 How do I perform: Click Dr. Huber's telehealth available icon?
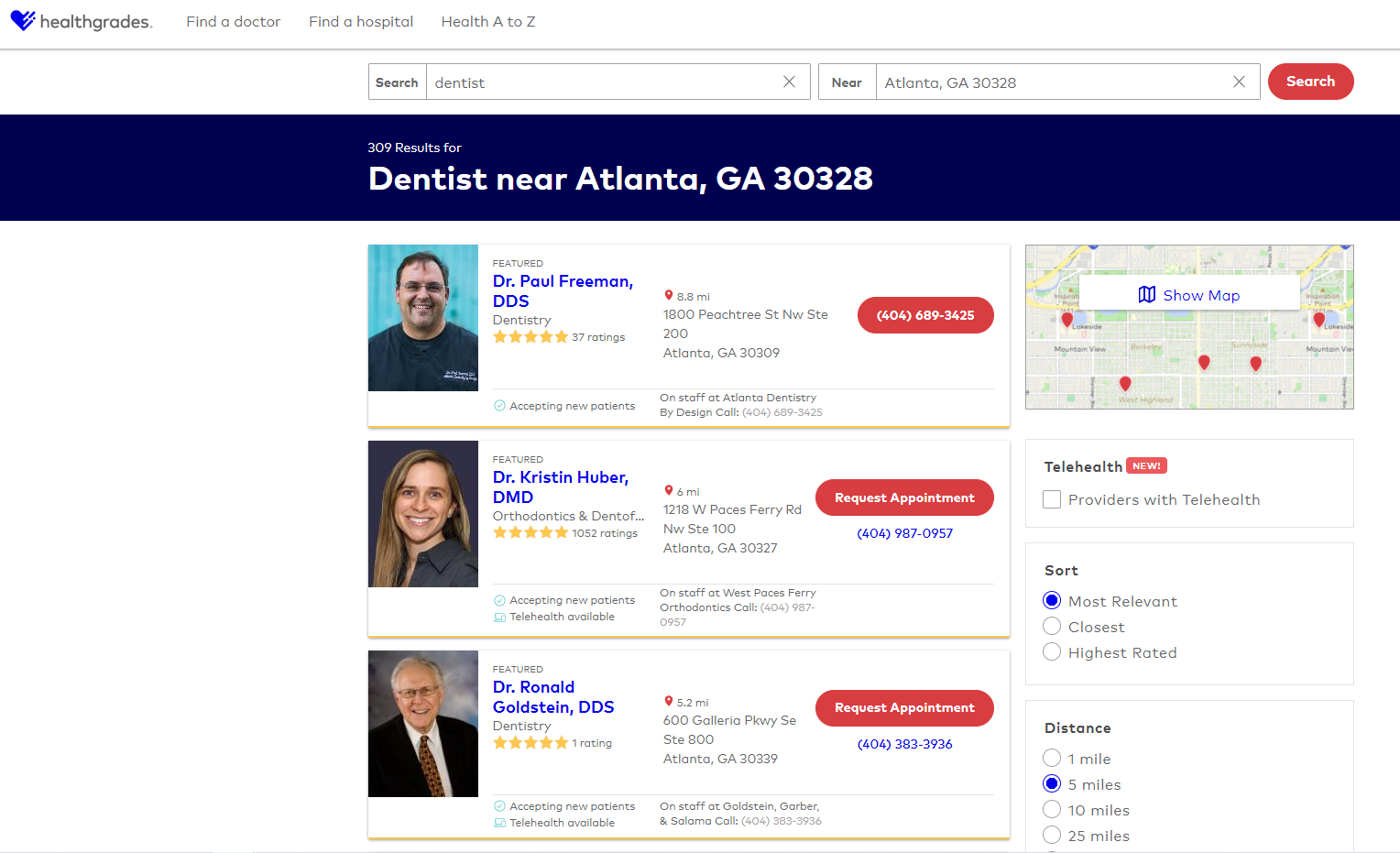click(x=499, y=618)
